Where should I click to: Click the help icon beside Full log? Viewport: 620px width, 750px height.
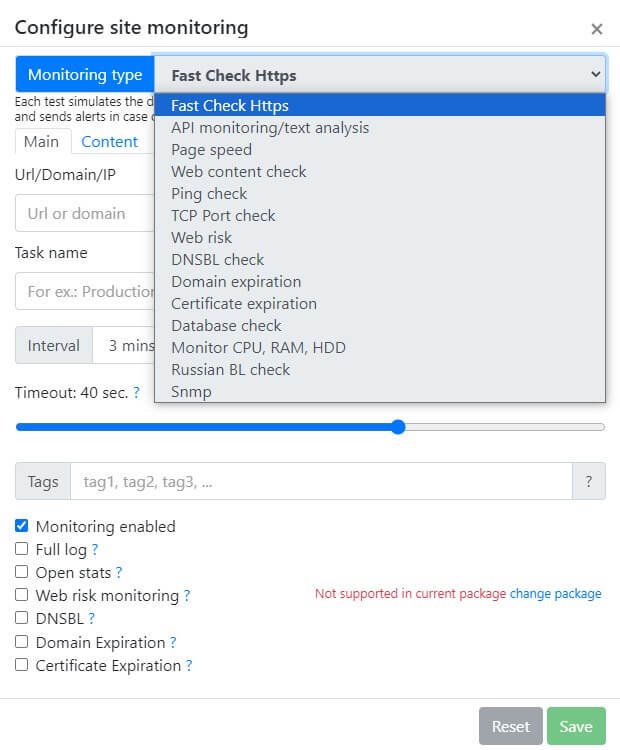pos(95,550)
